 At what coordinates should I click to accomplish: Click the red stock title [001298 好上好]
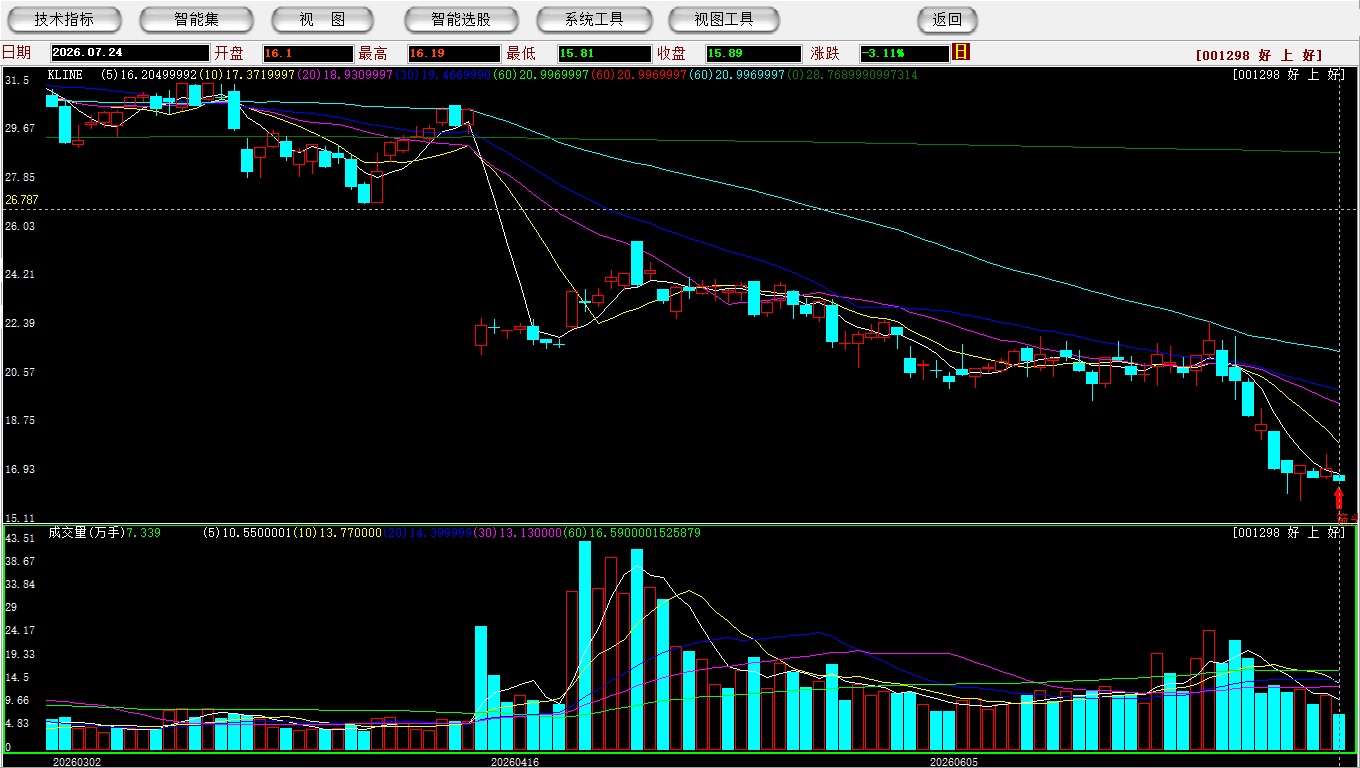point(1258,55)
